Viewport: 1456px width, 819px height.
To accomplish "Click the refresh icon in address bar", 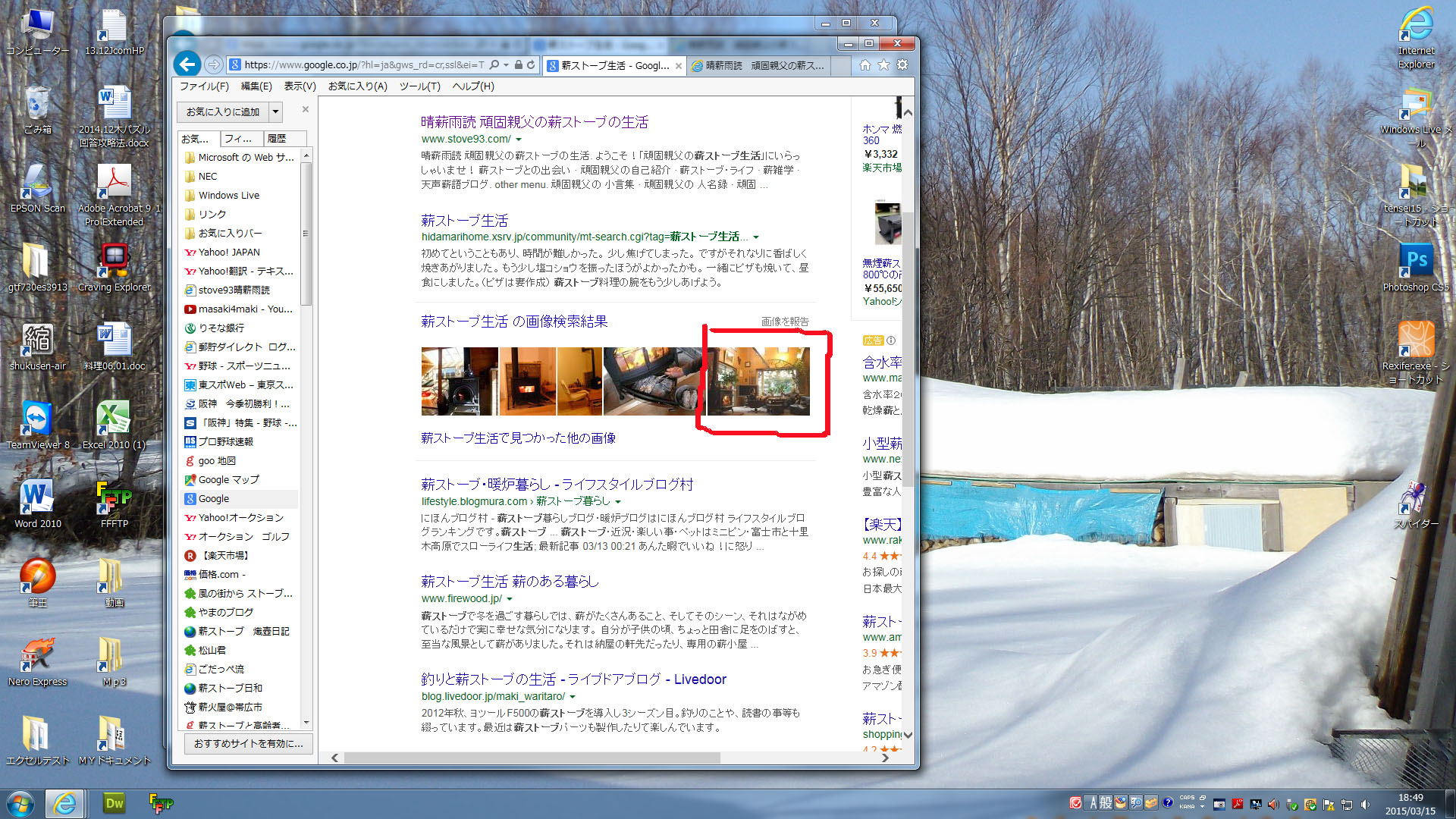I will click(531, 65).
